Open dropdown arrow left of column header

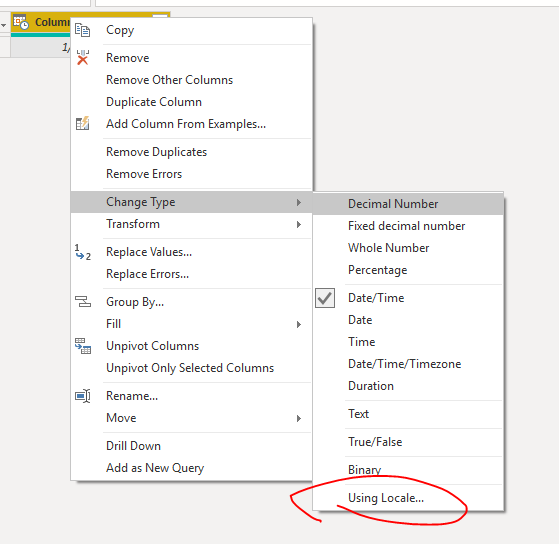(x=4, y=25)
